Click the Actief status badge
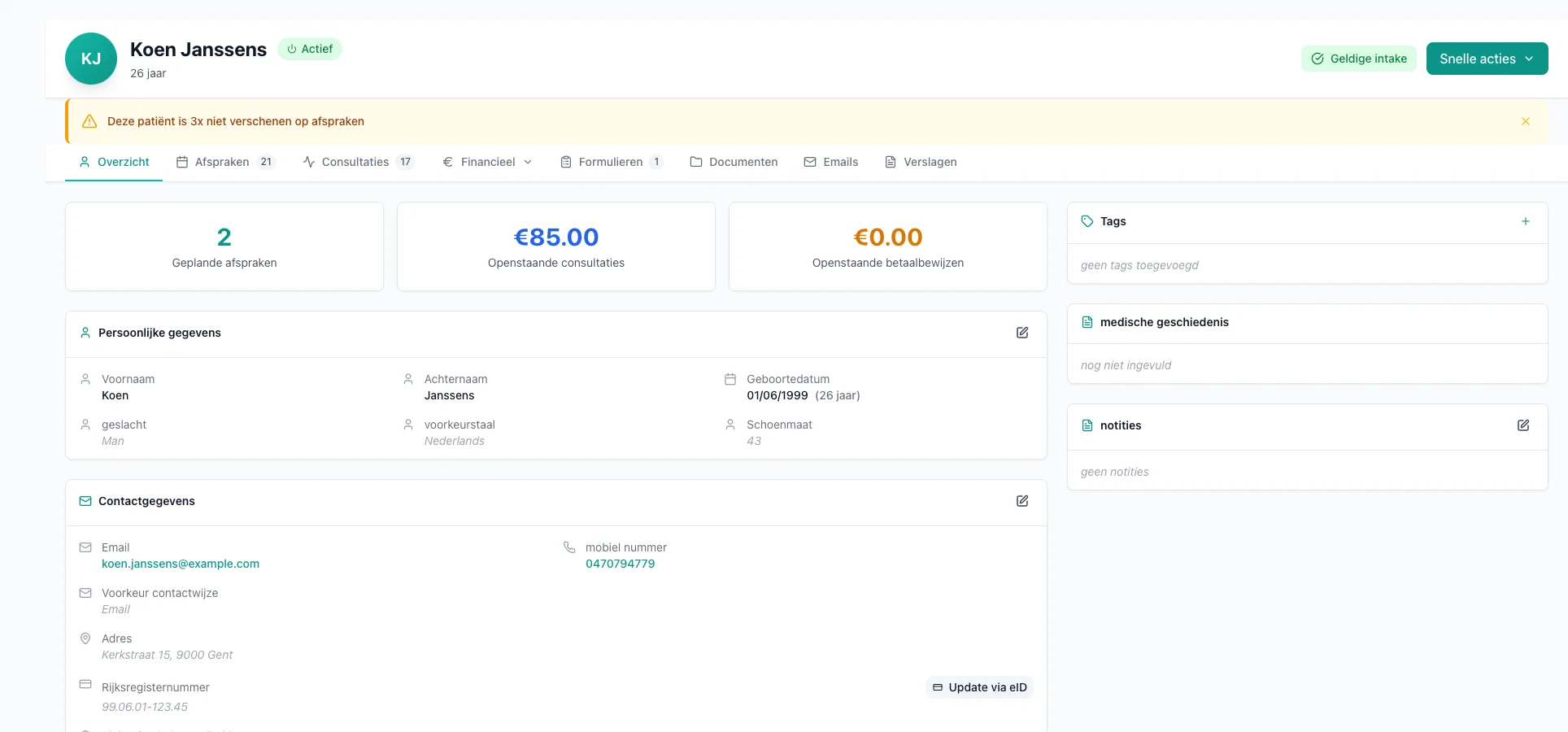 tap(310, 49)
